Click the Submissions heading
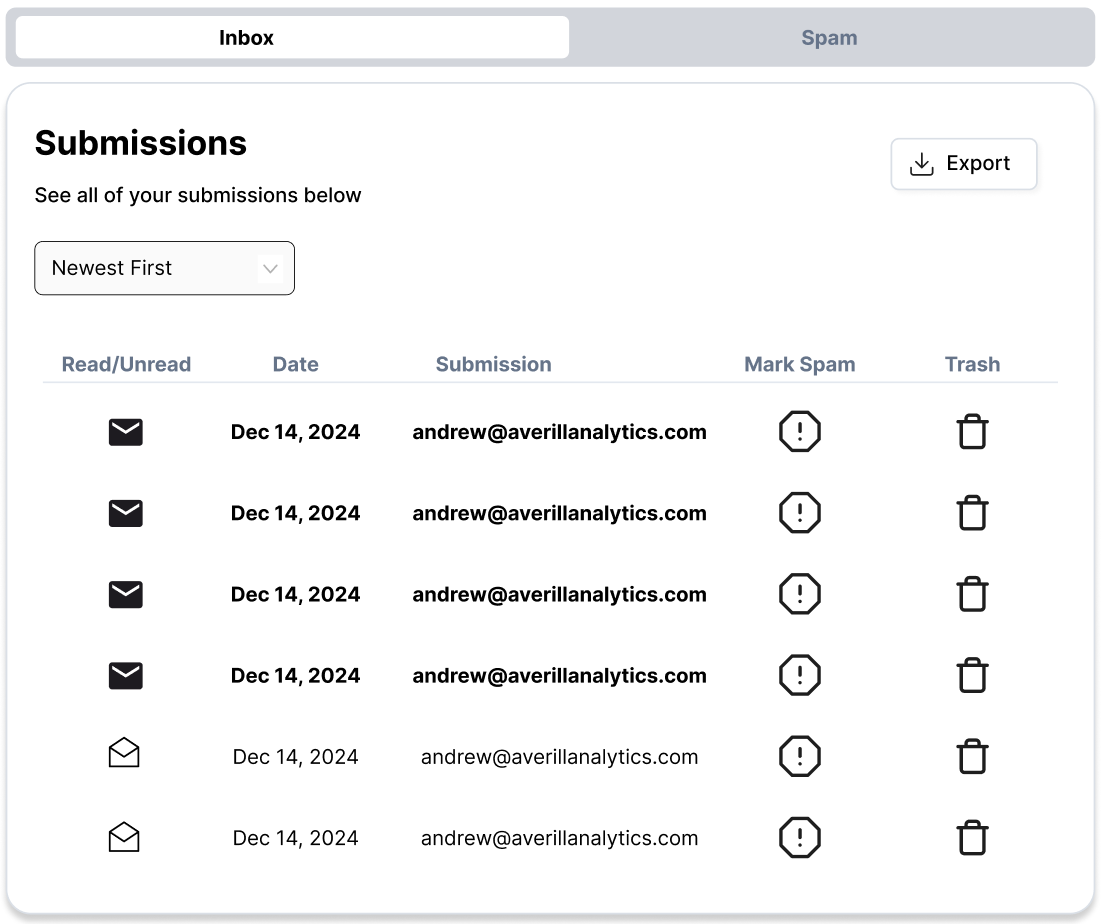The image size is (1103, 924). (x=141, y=143)
